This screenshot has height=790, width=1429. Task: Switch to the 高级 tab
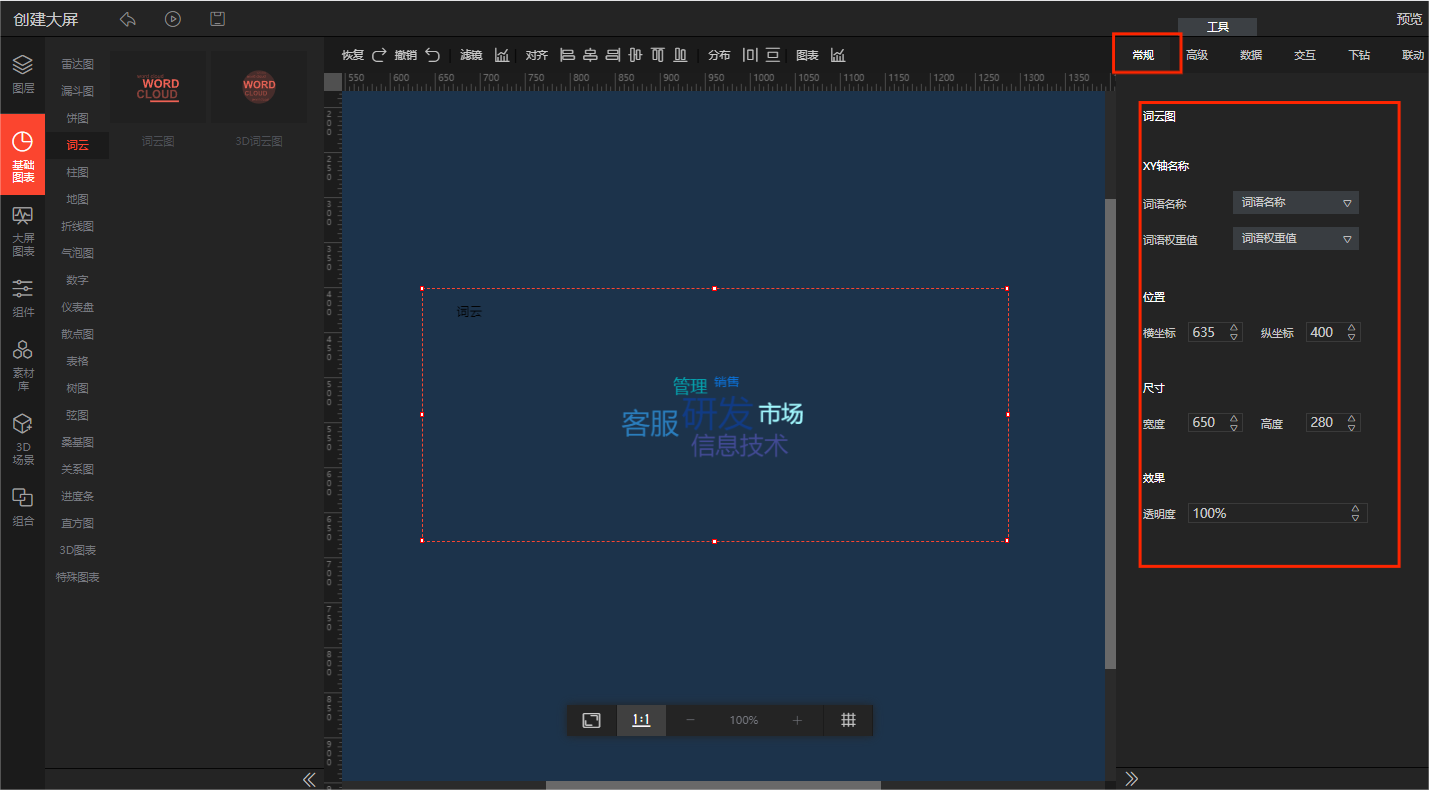click(x=1197, y=55)
